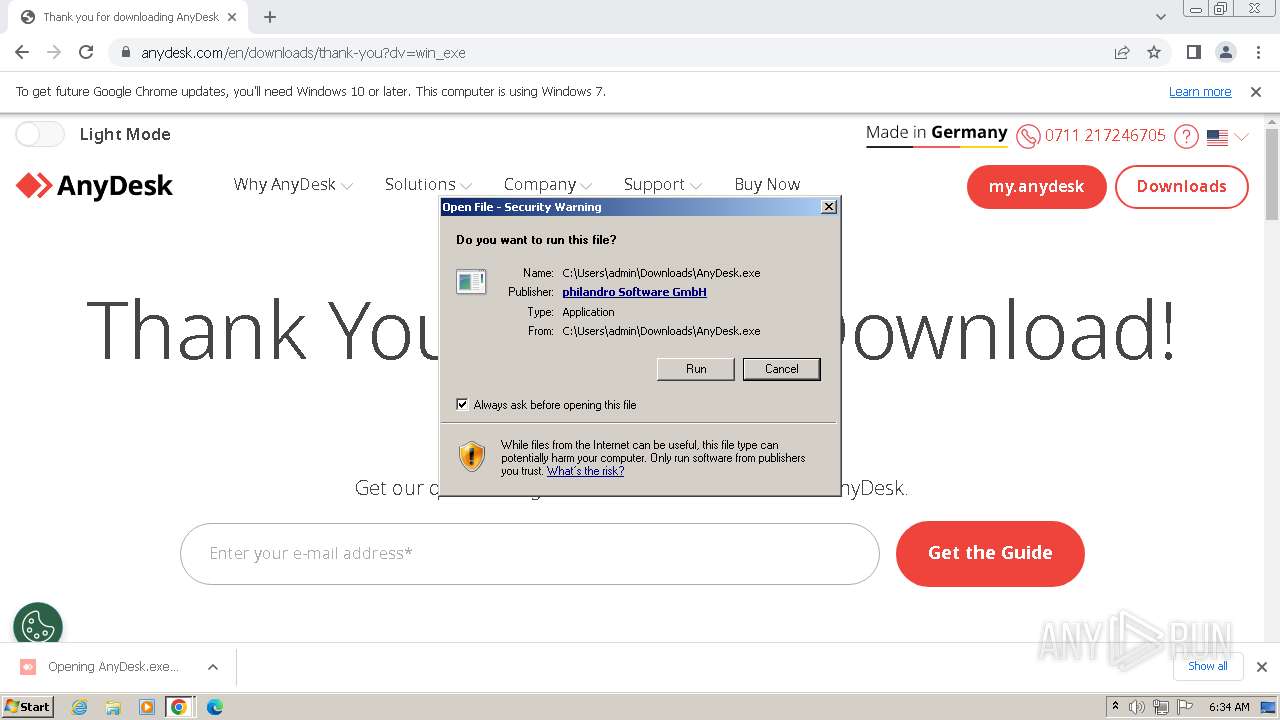Open the Downloads button in the header

point(1181,186)
